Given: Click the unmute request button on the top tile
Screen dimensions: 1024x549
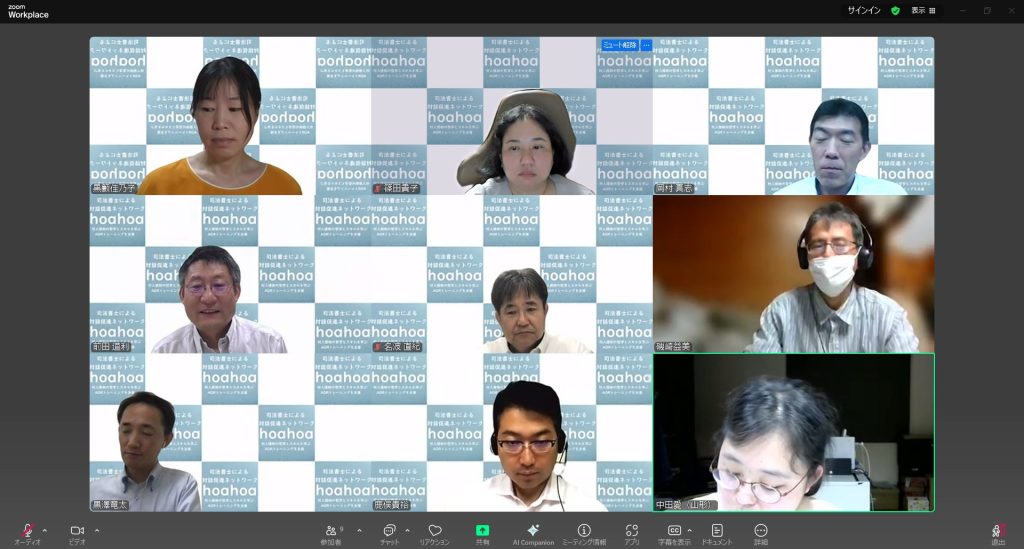Looking at the screenshot, I should tap(620, 45).
